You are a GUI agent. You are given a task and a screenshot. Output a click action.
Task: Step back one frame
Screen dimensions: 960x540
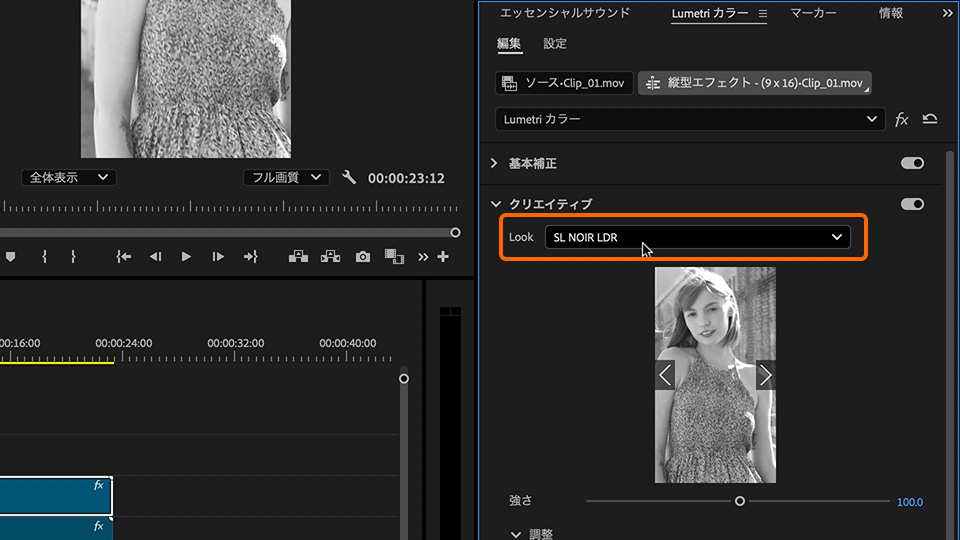[156, 257]
